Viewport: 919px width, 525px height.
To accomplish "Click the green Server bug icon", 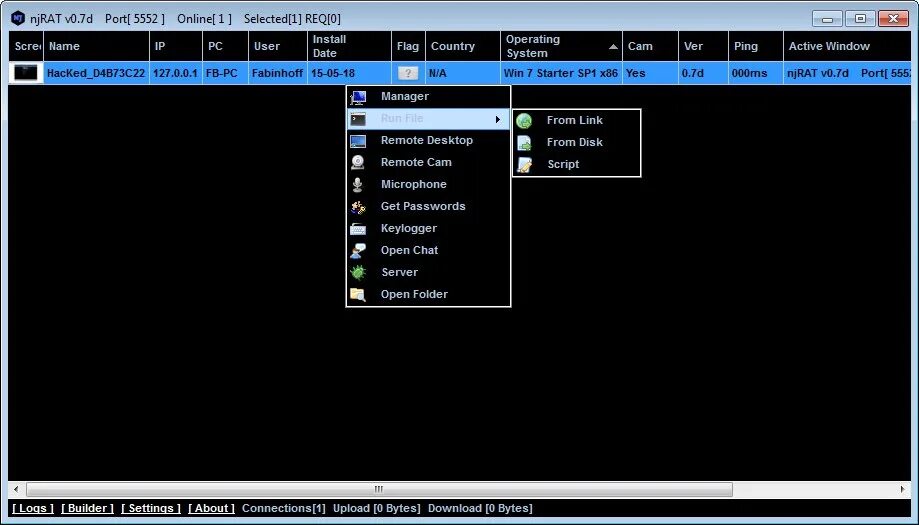I will coord(358,272).
